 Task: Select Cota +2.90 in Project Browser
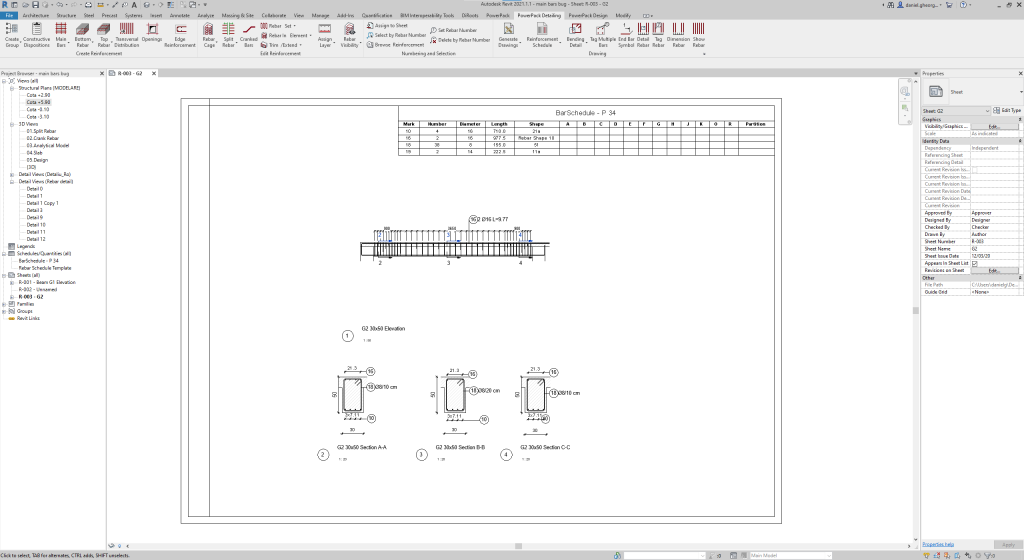pyautogui.click(x=38, y=95)
